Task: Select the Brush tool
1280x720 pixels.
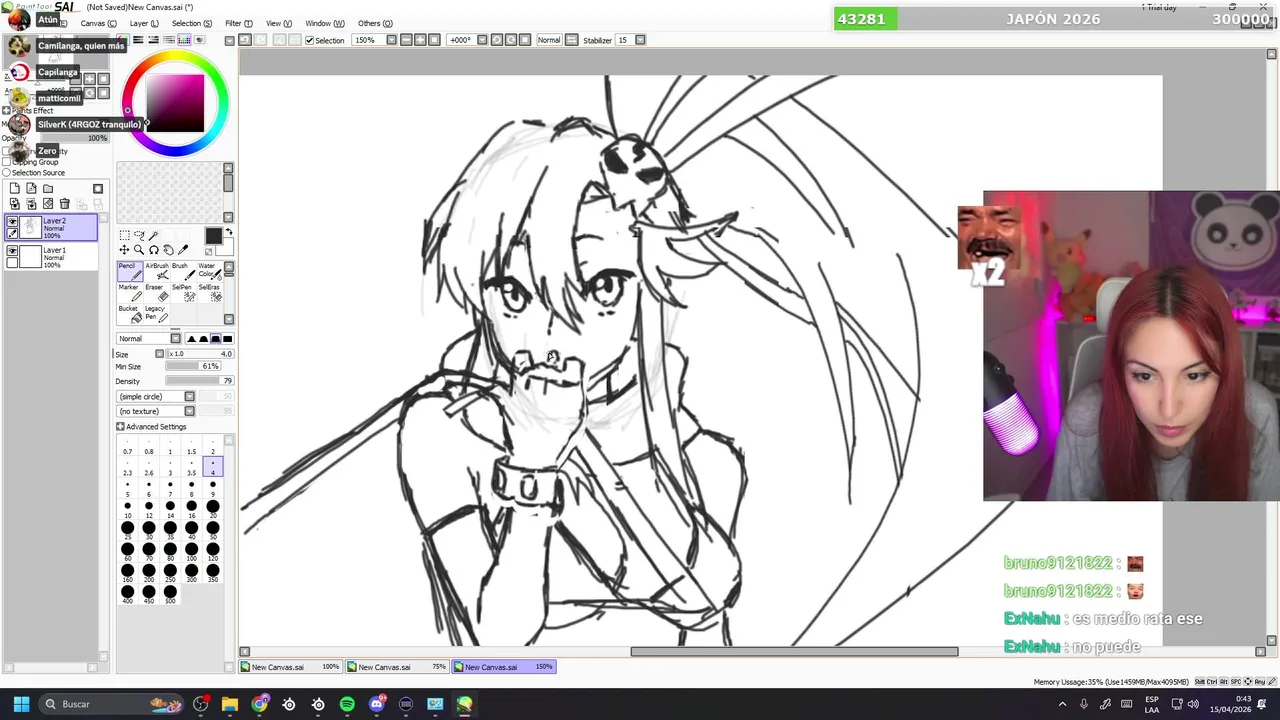Action: click(x=184, y=272)
